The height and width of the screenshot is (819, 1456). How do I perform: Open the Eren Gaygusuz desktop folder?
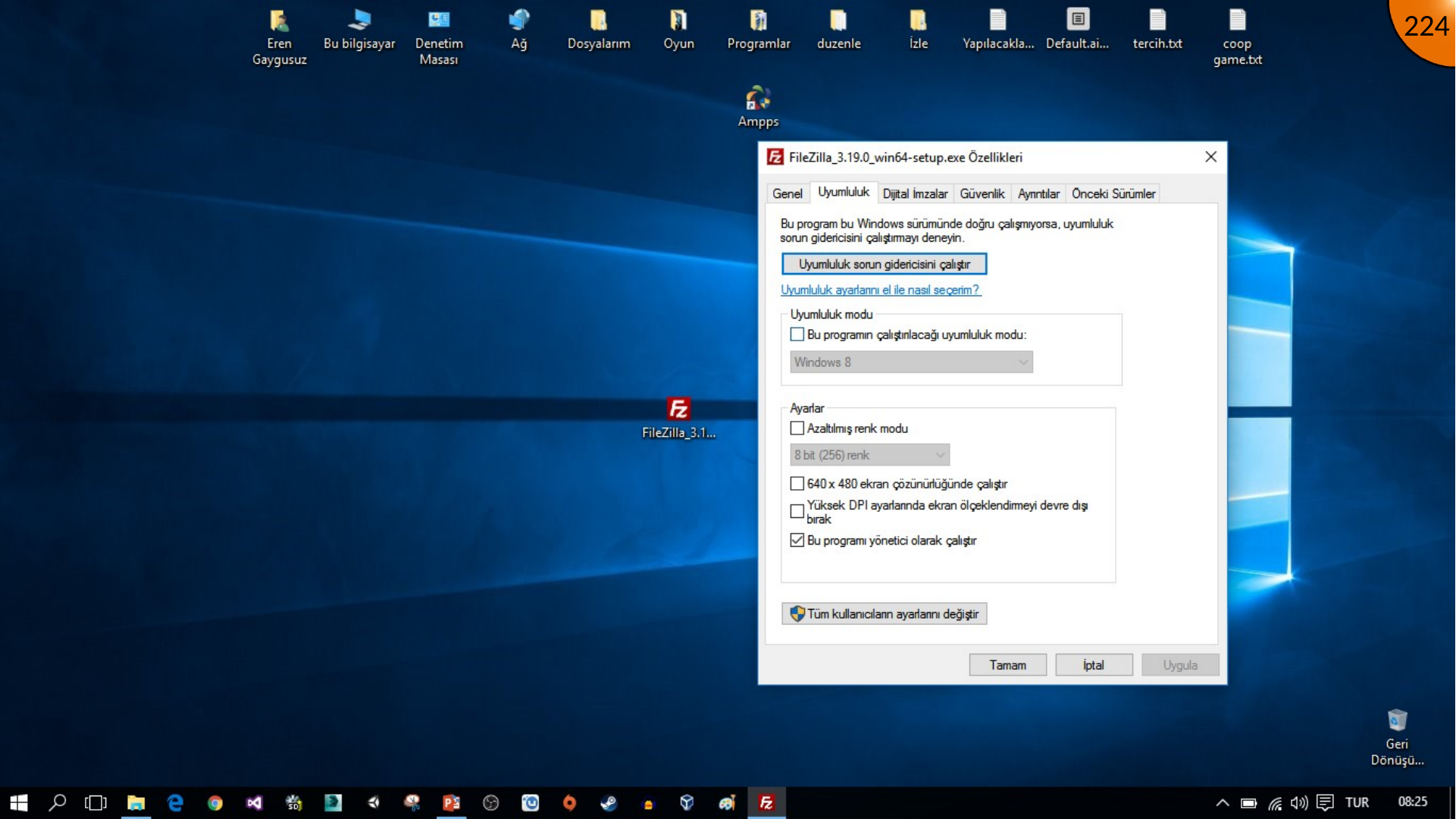click(279, 37)
